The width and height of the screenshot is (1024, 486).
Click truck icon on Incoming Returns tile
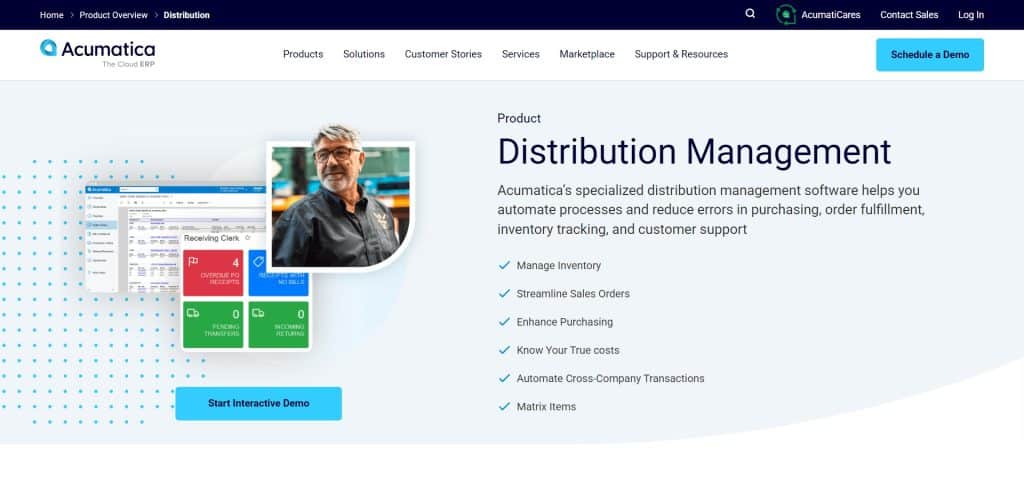coord(258,313)
